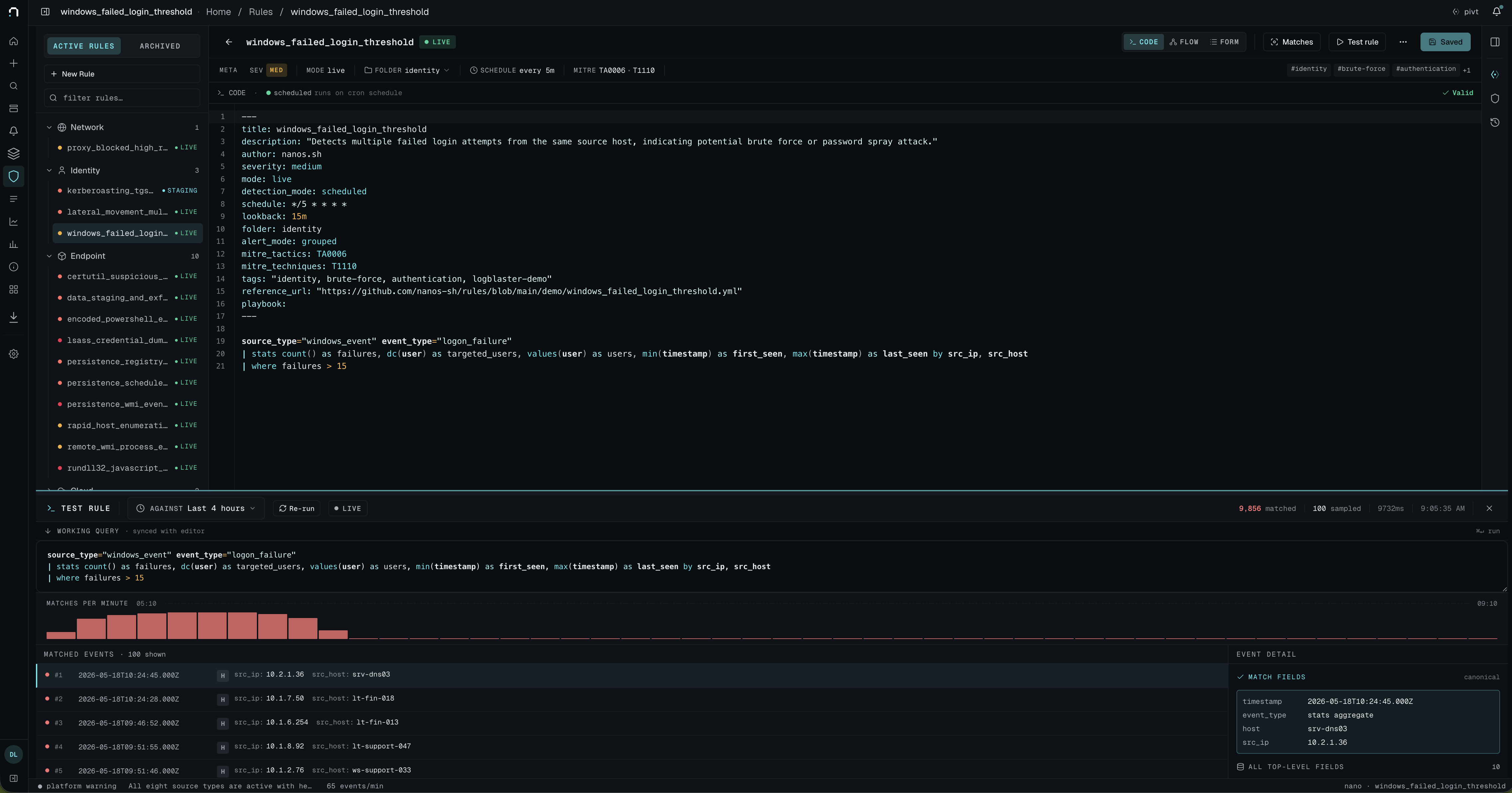
Task: Open the FOLDER identity dropdown
Action: [407, 71]
